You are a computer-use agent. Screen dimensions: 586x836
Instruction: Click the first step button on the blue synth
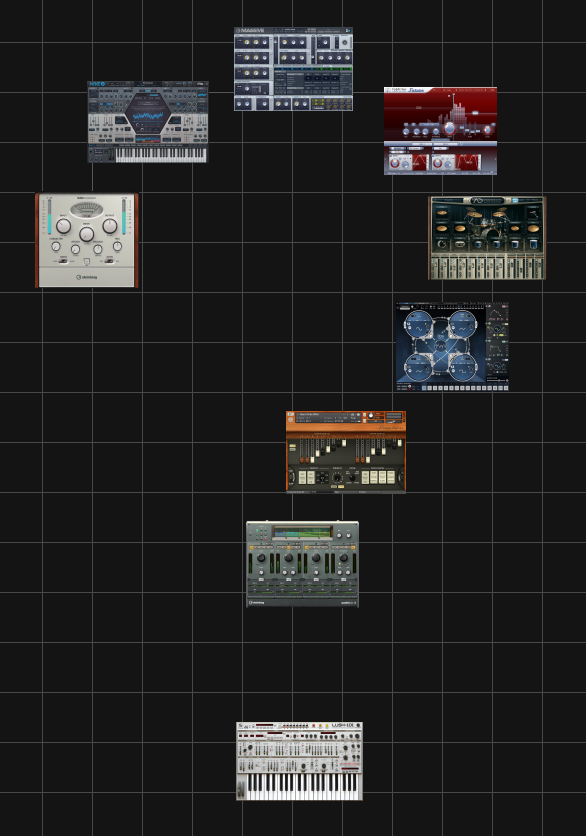424,388
